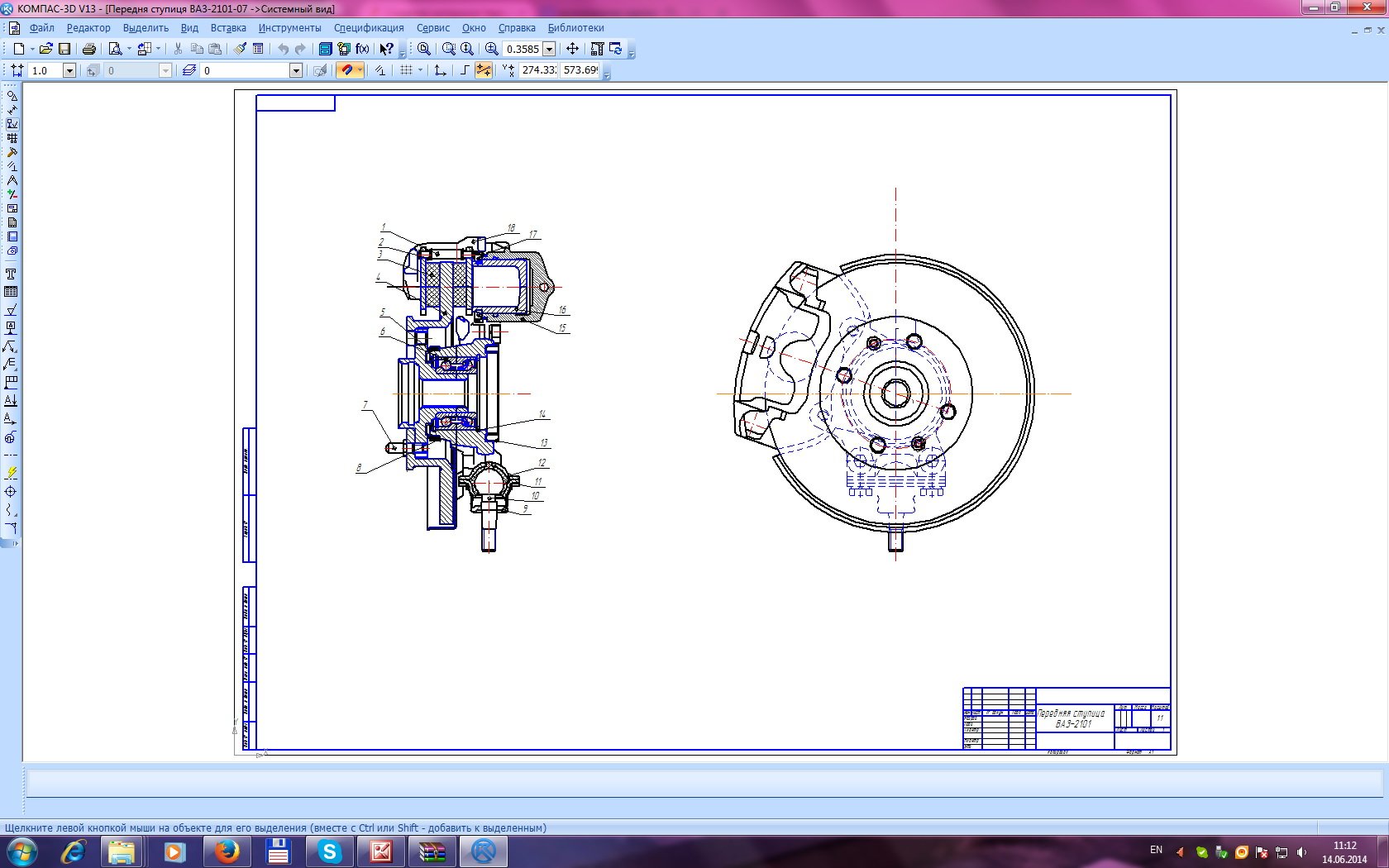Viewport: 1389px width, 868px height.
Task: Click the pan/move view crosshair icon
Action: [x=572, y=49]
